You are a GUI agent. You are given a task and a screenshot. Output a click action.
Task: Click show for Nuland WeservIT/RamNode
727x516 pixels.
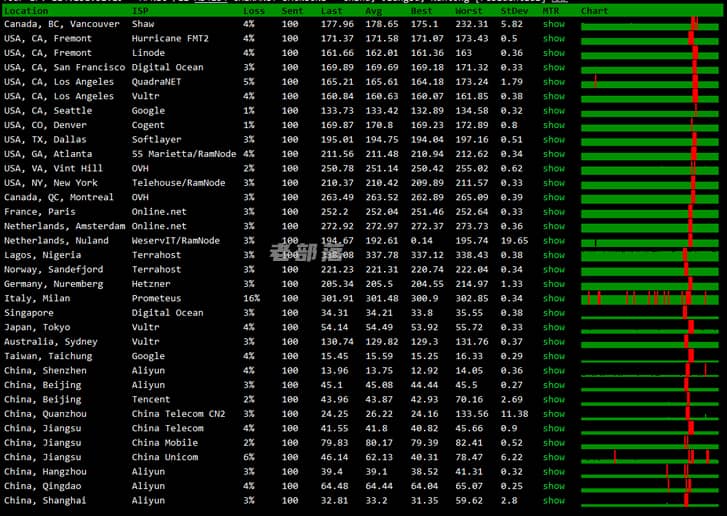tap(554, 240)
